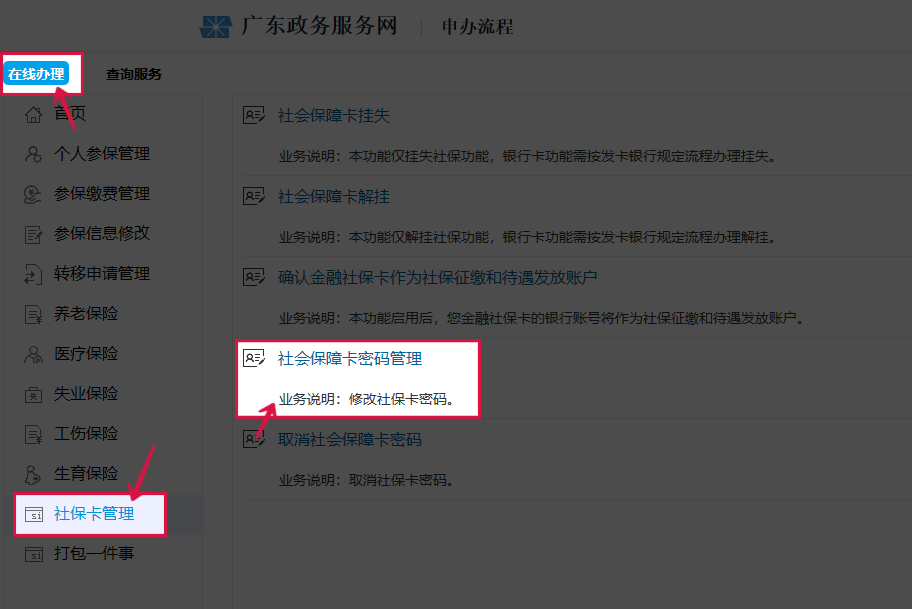Click the edit-document icon for 参保信息修改

pyautogui.click(x=33, y=234)
